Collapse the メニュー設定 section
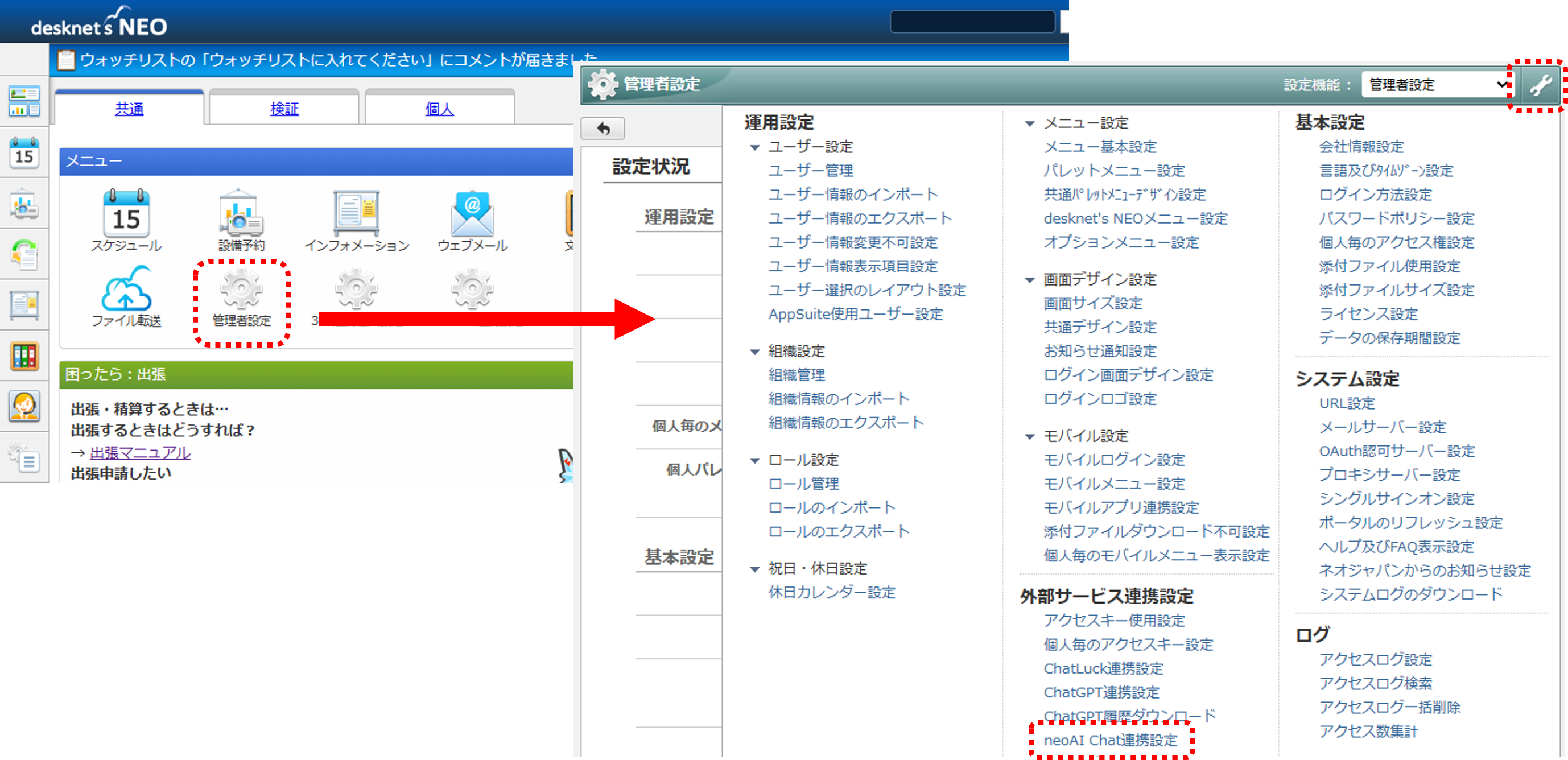Image resolution: width=1568 pixels, height=760 pixels. click(x=1029, y=123)
